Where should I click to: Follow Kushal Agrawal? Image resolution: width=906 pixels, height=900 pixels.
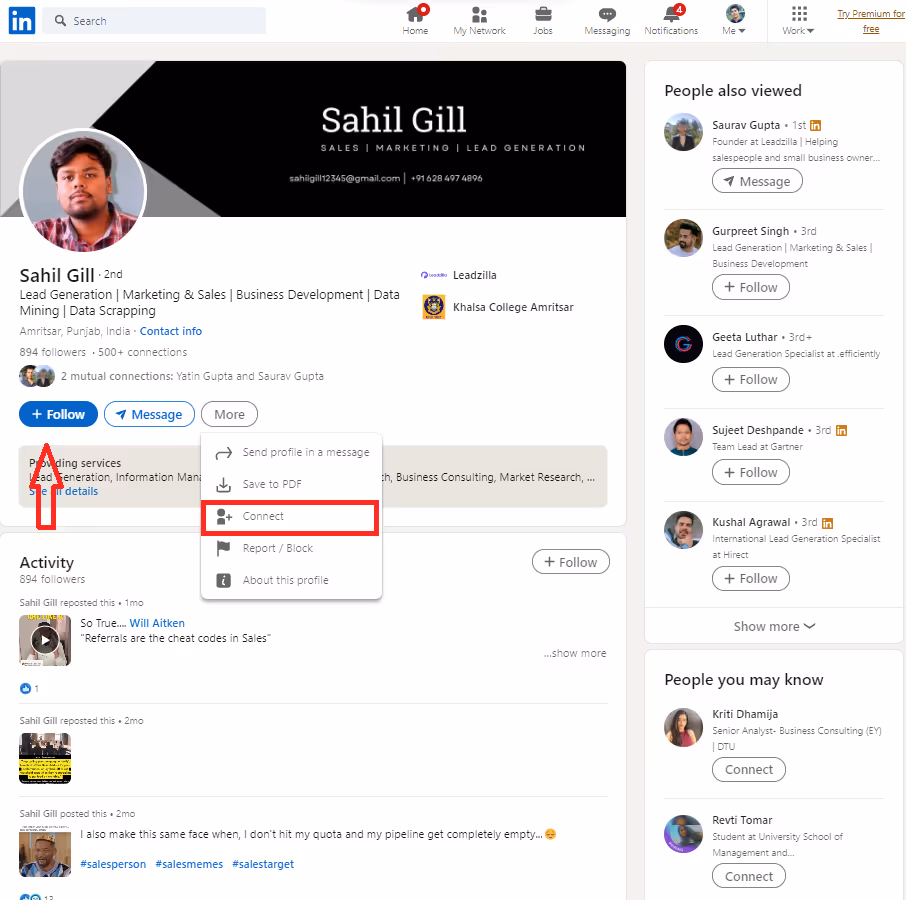(751, 578)
